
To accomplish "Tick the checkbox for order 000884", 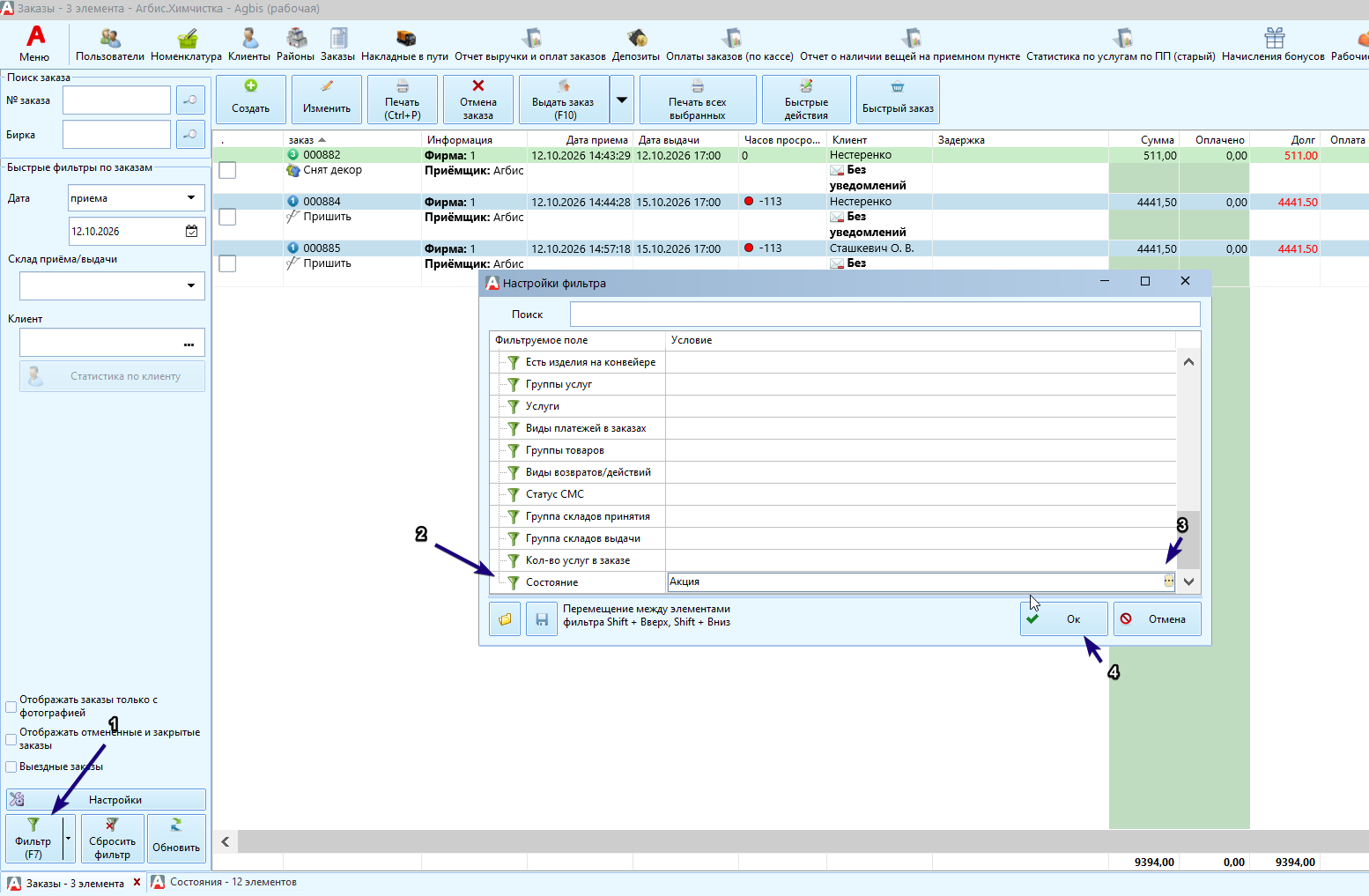I will tap(227, 217).
